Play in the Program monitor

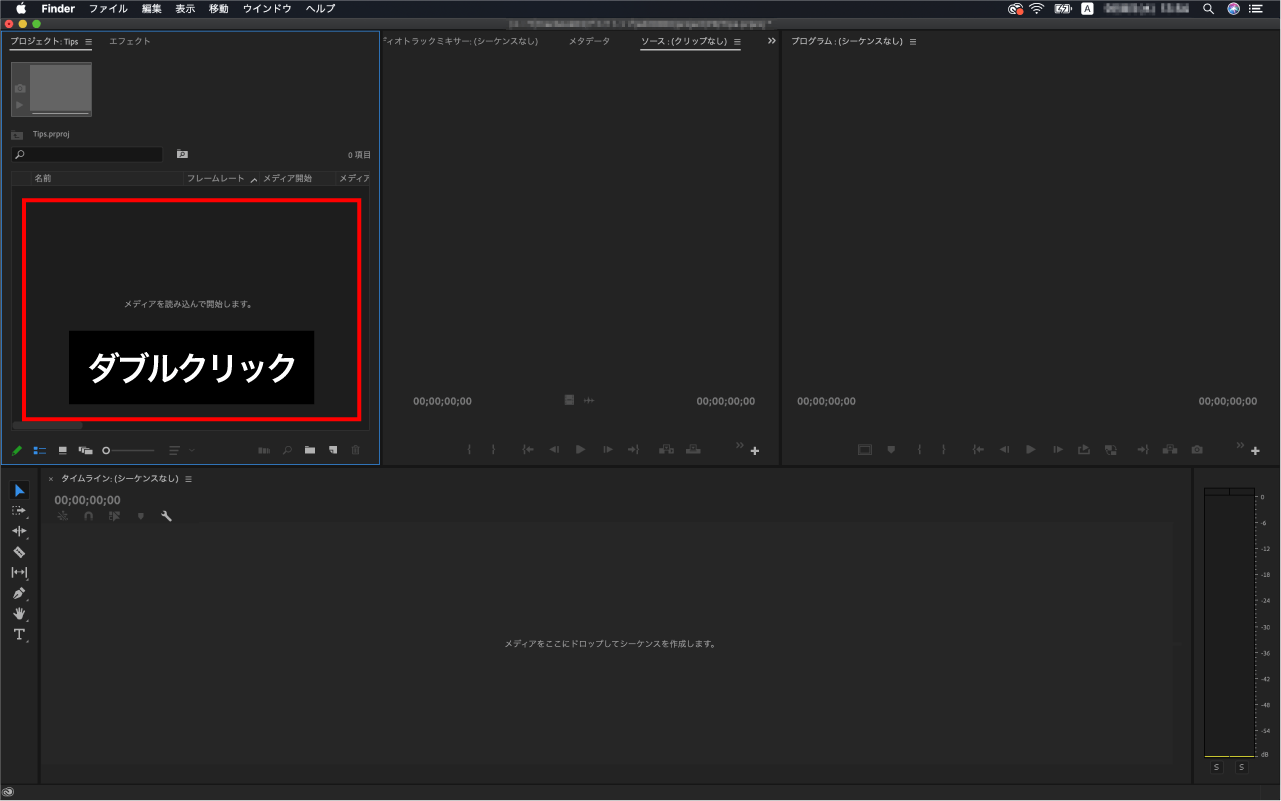(x=1030, y=450)
